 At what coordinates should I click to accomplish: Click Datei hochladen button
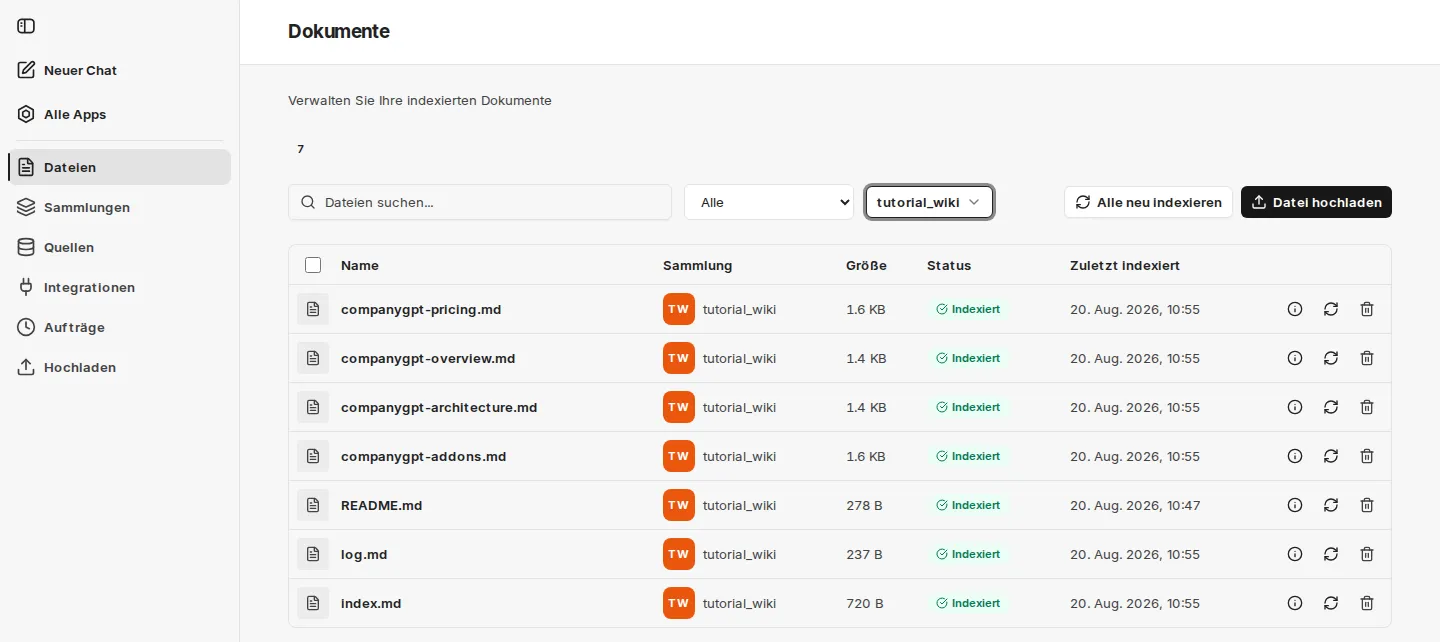click(1316, 202)
